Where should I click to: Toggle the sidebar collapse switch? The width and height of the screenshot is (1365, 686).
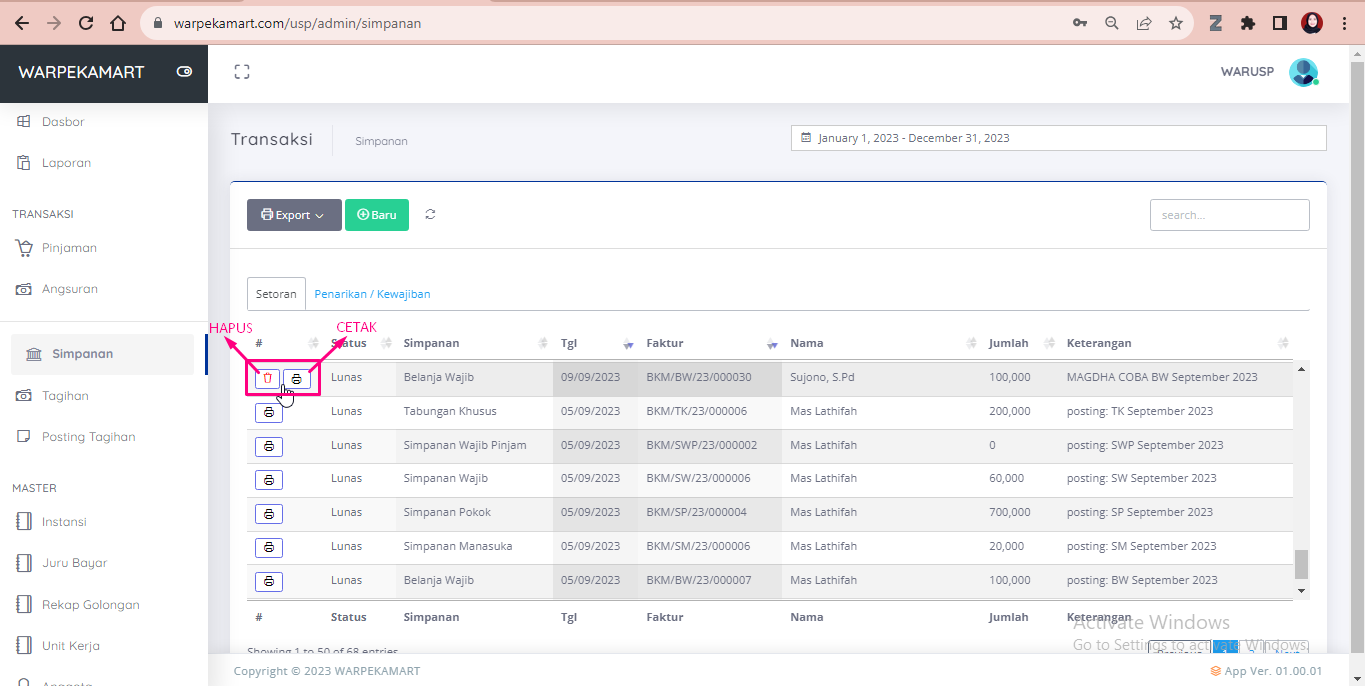point(184,72)
